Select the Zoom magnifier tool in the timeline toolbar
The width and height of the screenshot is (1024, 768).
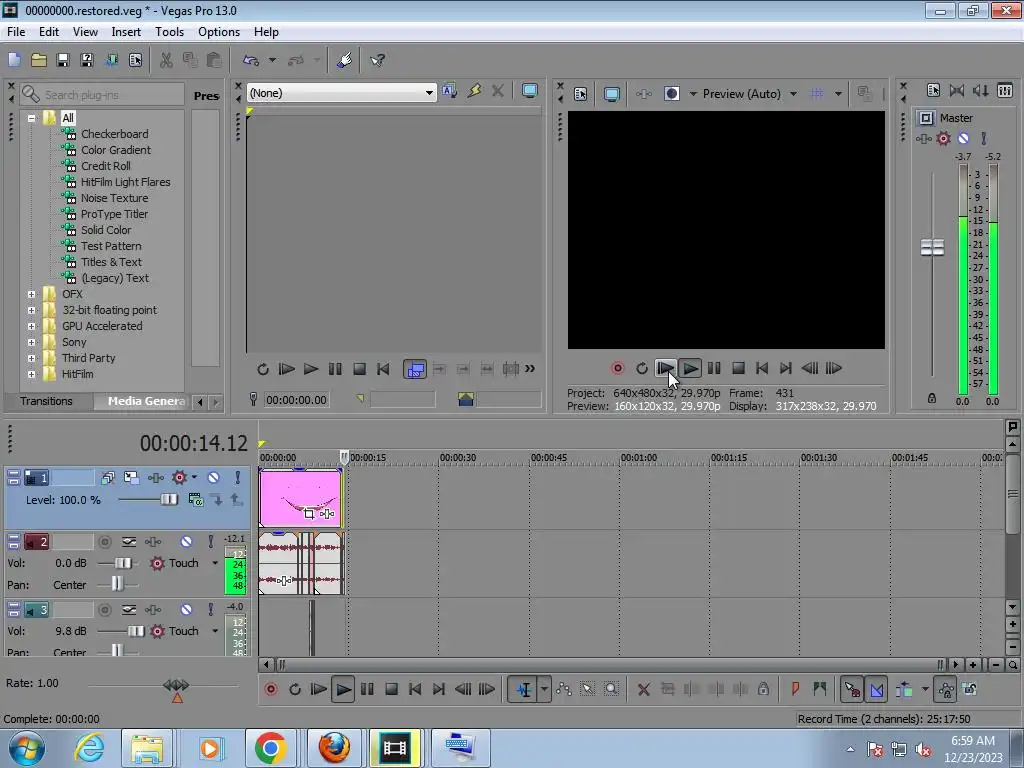[611, 689]
